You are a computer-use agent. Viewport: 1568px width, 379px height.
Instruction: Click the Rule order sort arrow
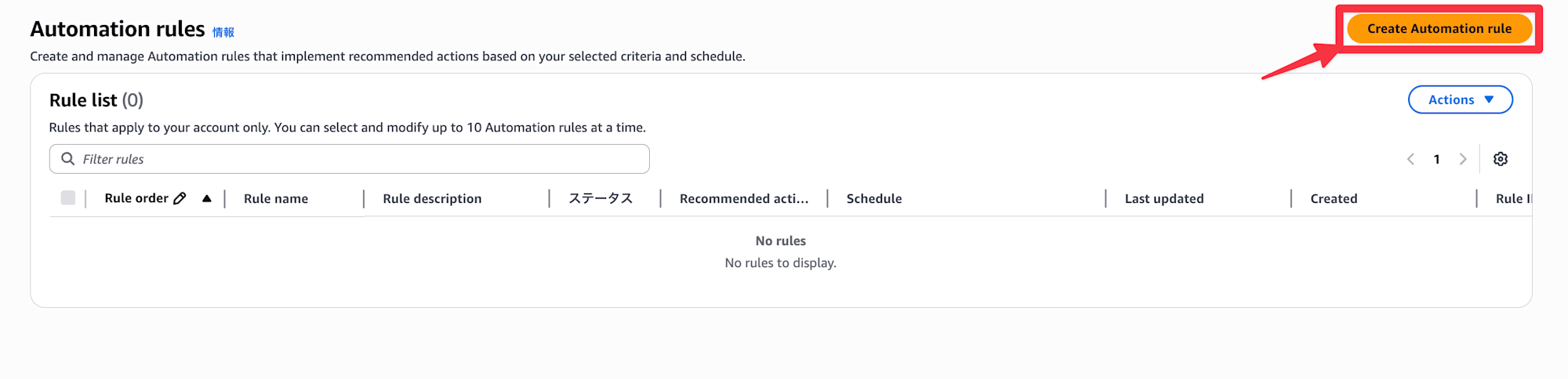[206, 199]
